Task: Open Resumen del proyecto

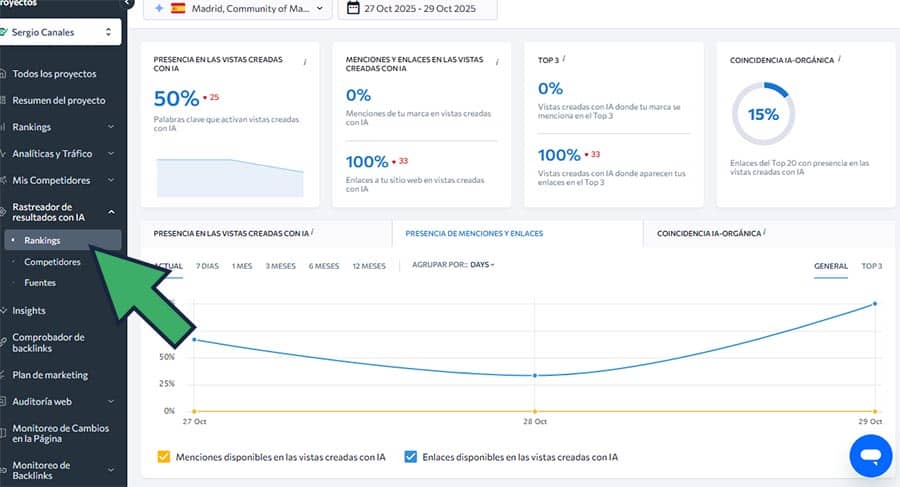Action: (59, 101)
